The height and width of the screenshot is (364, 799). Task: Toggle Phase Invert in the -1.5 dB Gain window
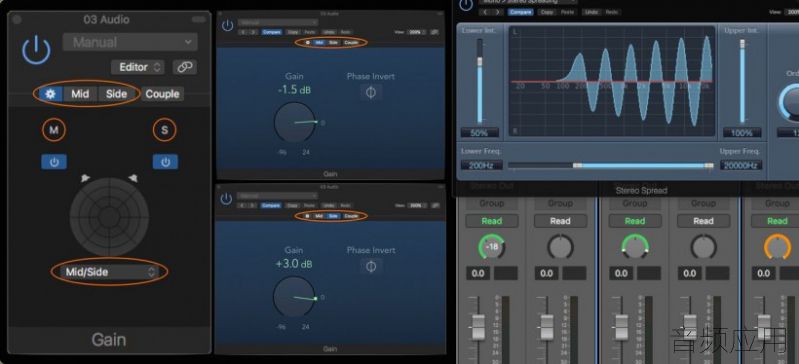pos(370,92)
